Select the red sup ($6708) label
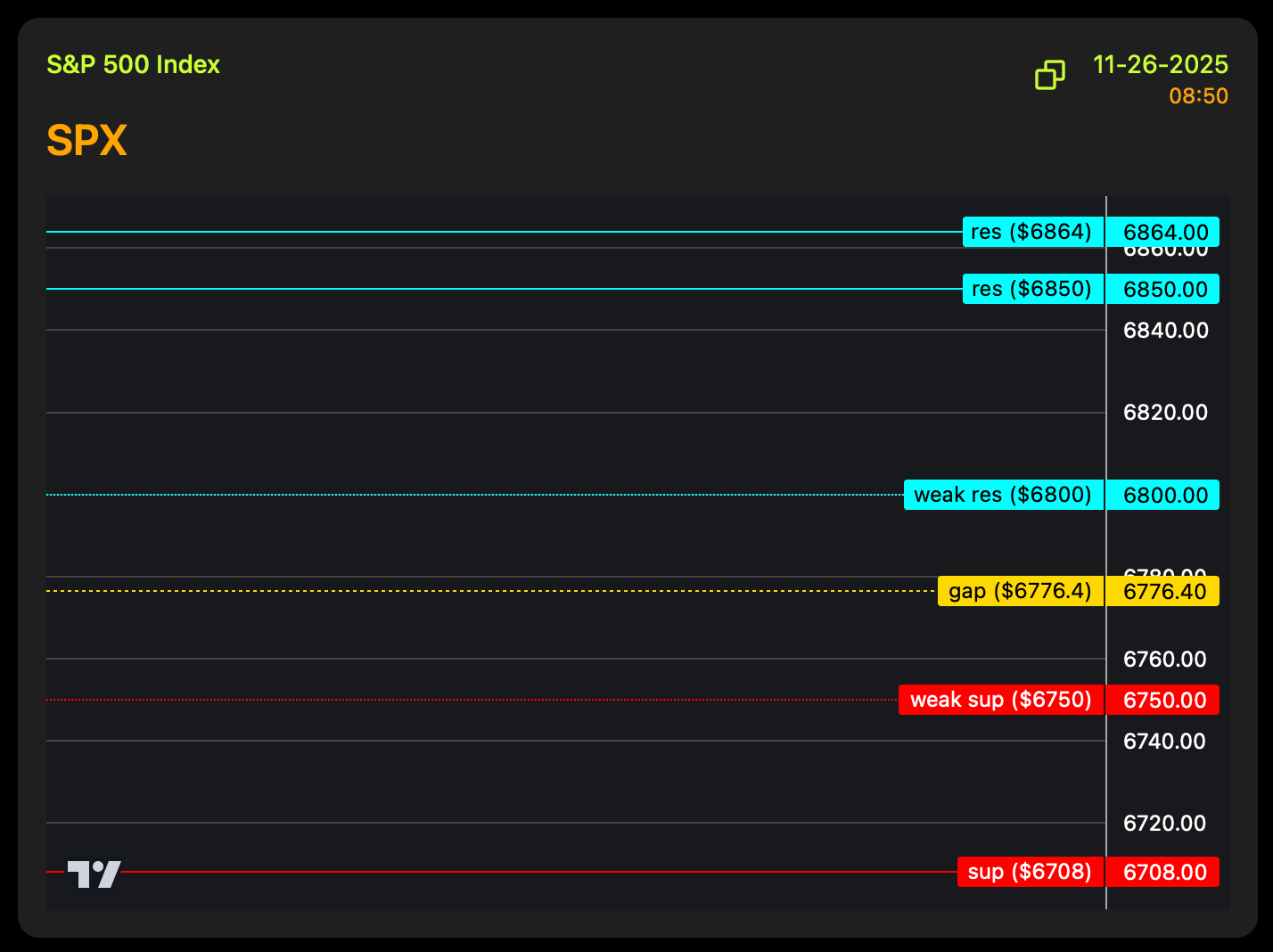 [x=1030, y=872]
